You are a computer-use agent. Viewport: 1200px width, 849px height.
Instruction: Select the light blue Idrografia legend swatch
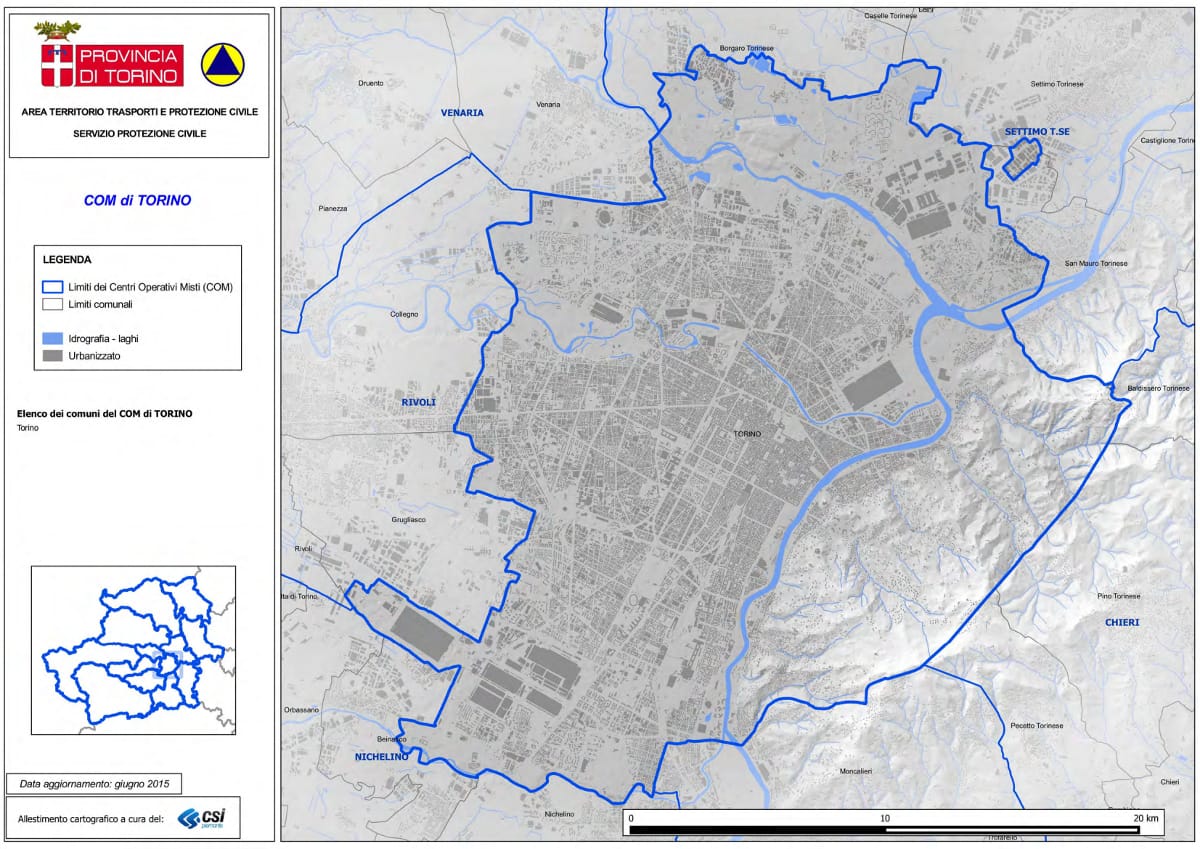[x=53, y=339]
